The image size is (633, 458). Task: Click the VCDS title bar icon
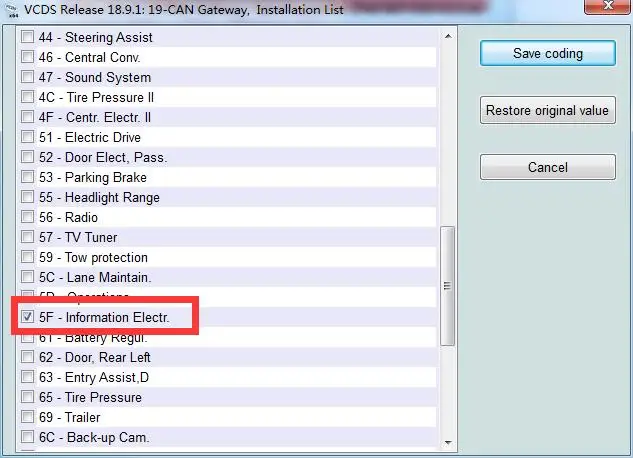[12, 10]
